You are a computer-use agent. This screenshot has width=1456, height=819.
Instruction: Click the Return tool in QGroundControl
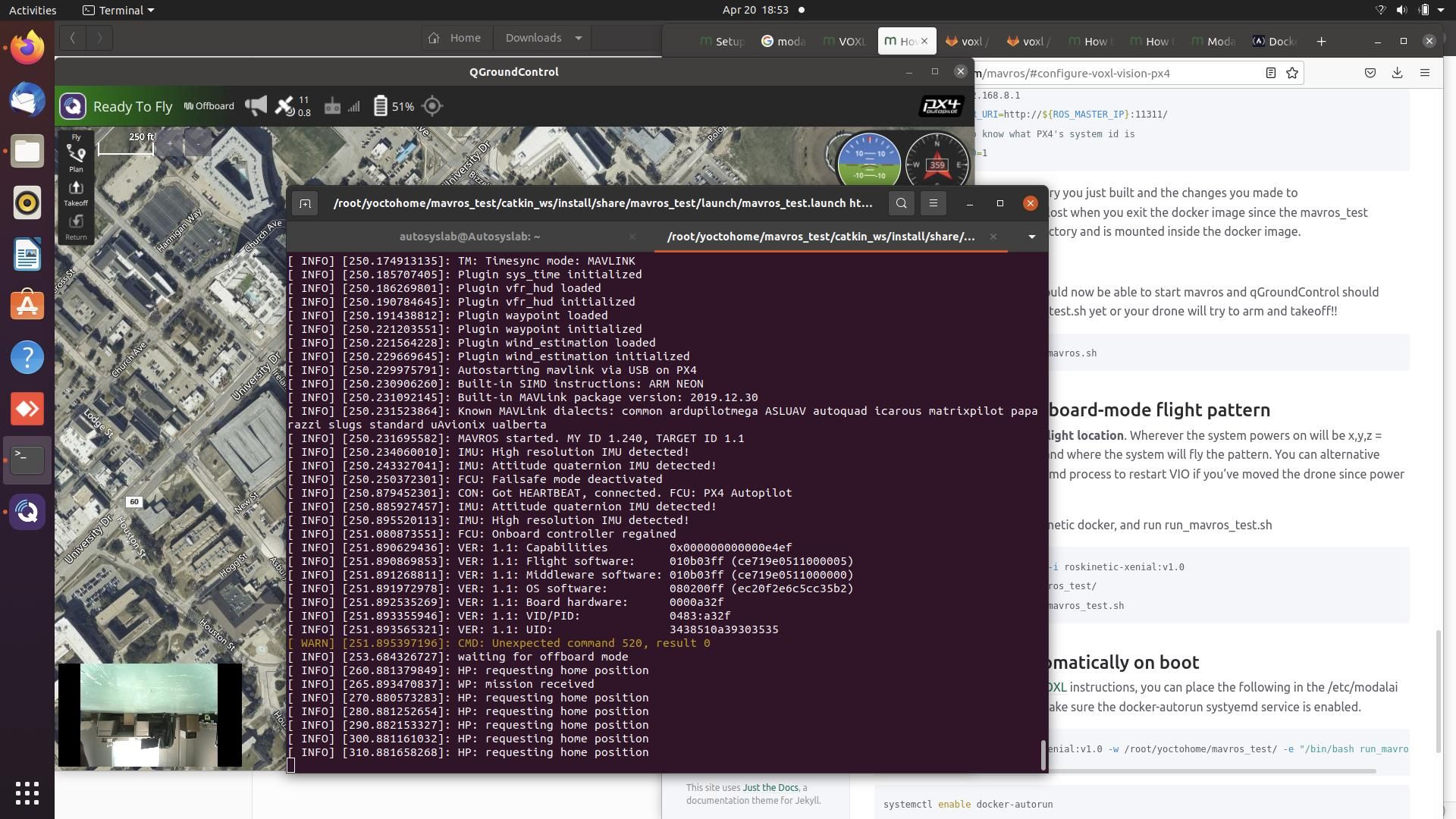(x=76, y=227)
